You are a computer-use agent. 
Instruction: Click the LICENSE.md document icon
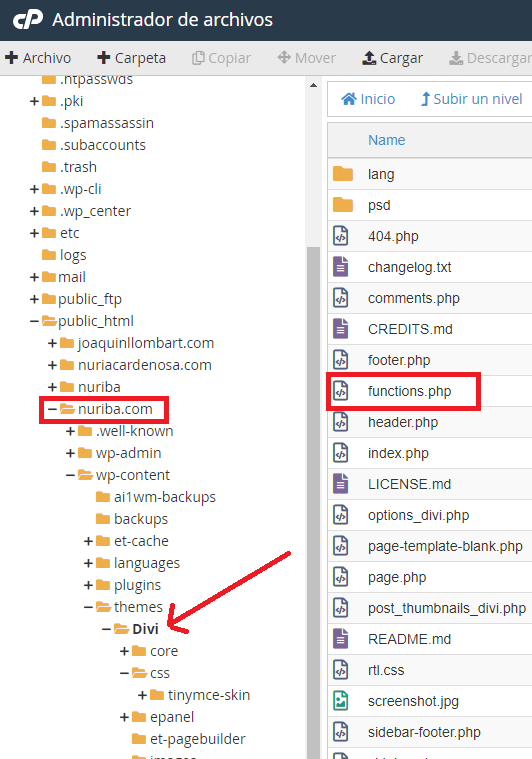point(341,484)
